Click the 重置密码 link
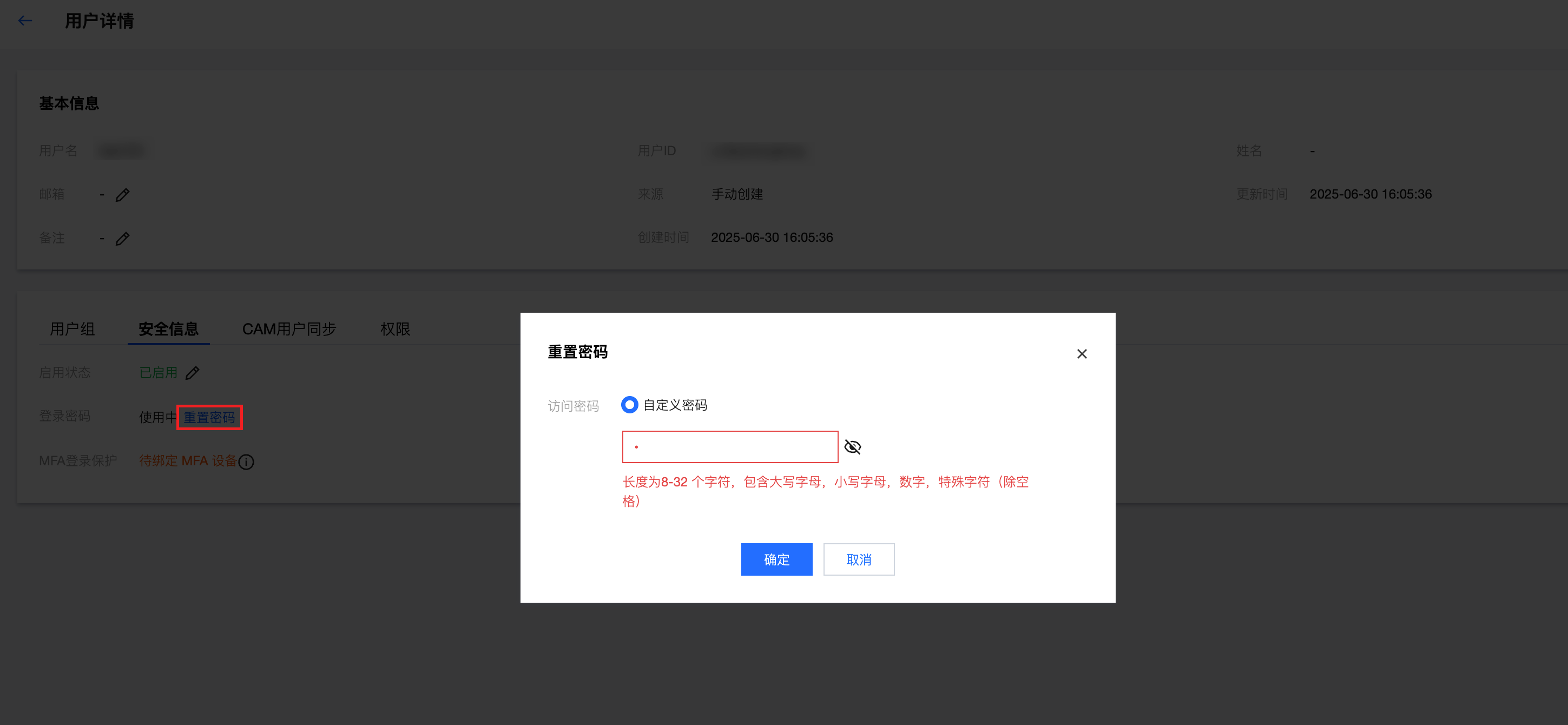 coord(209,418)
